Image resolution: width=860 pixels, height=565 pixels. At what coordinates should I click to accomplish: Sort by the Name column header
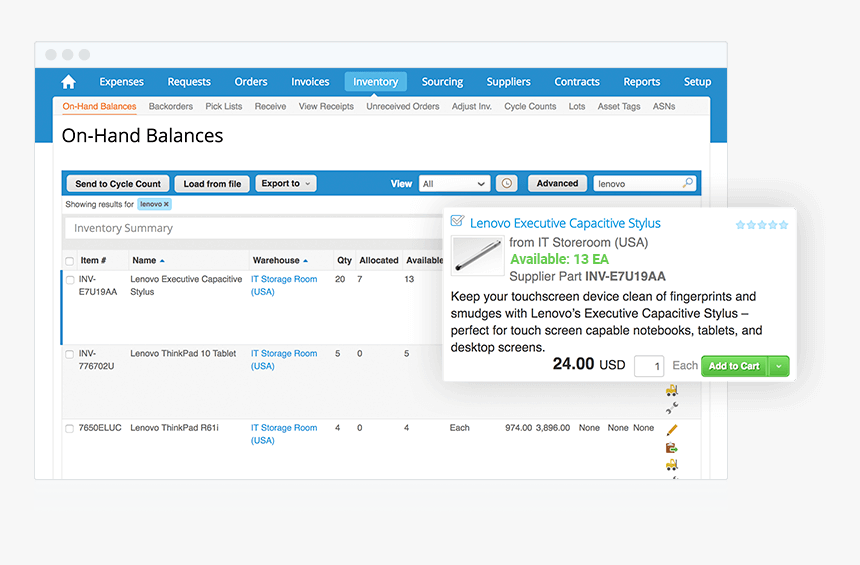(x=148, y=261)
